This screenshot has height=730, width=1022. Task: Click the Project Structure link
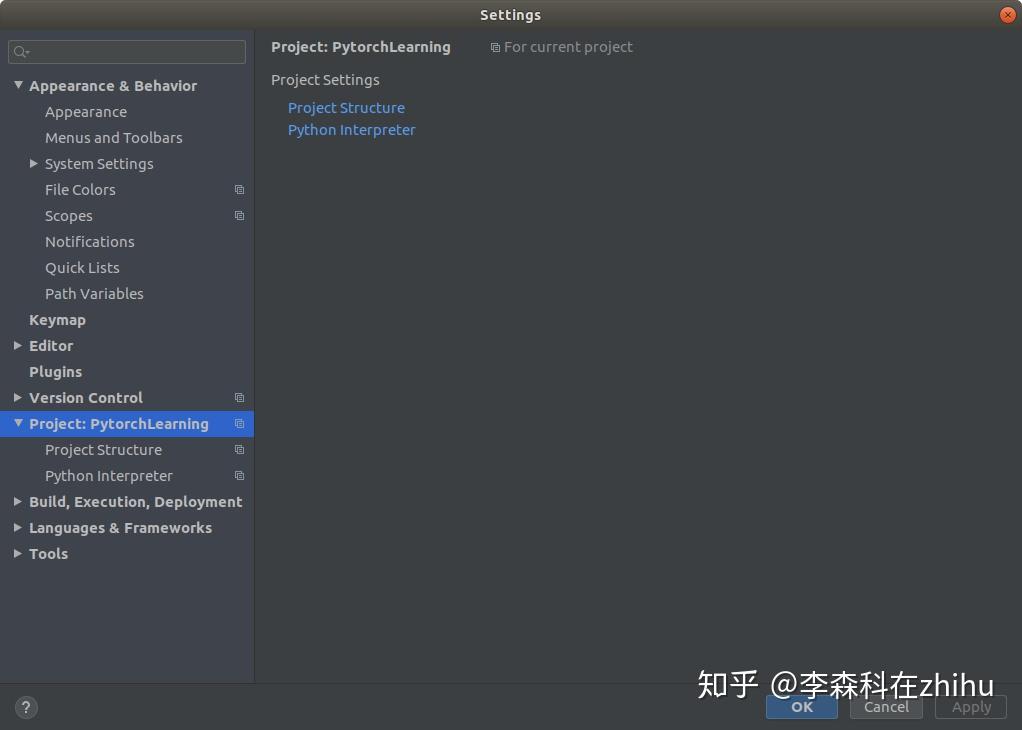[346, 107]
